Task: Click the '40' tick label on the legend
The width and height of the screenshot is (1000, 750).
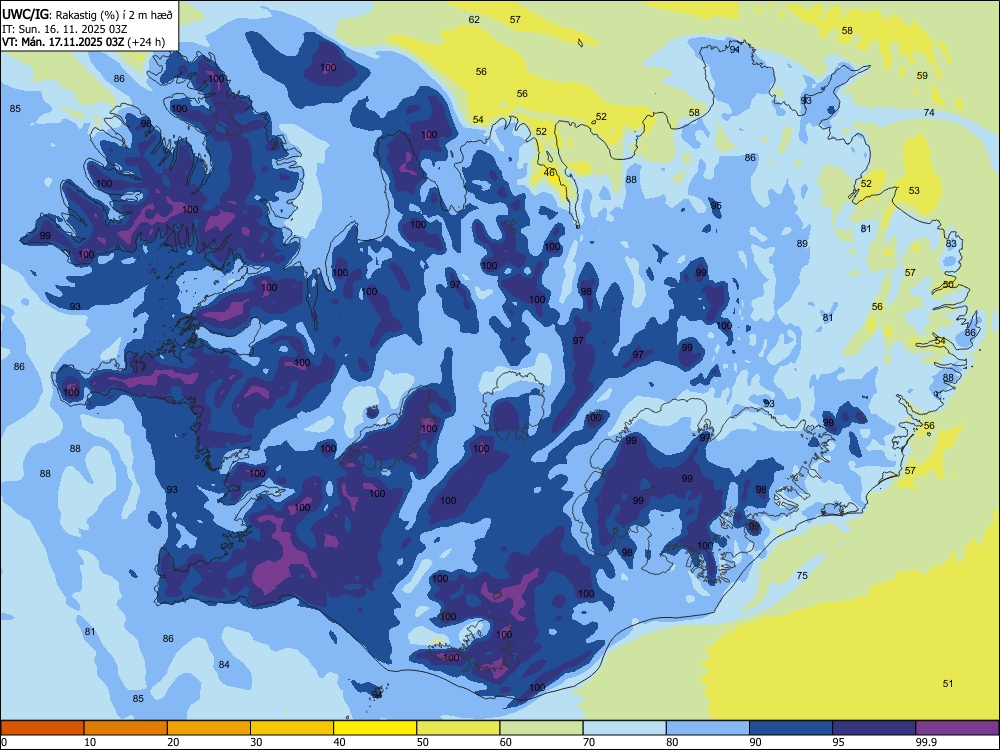Action: (x=339, y=742)
